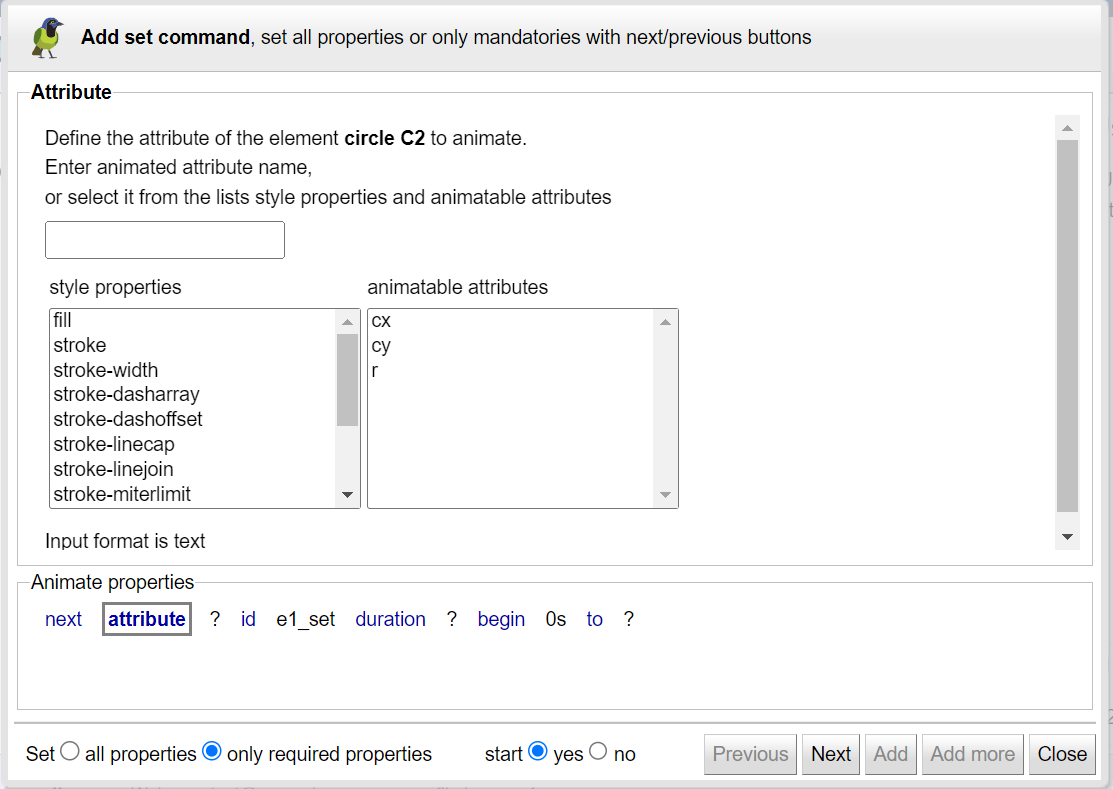1113x789 pixels.
Task: Select 'only required properties' radio button
Action: 212,752
